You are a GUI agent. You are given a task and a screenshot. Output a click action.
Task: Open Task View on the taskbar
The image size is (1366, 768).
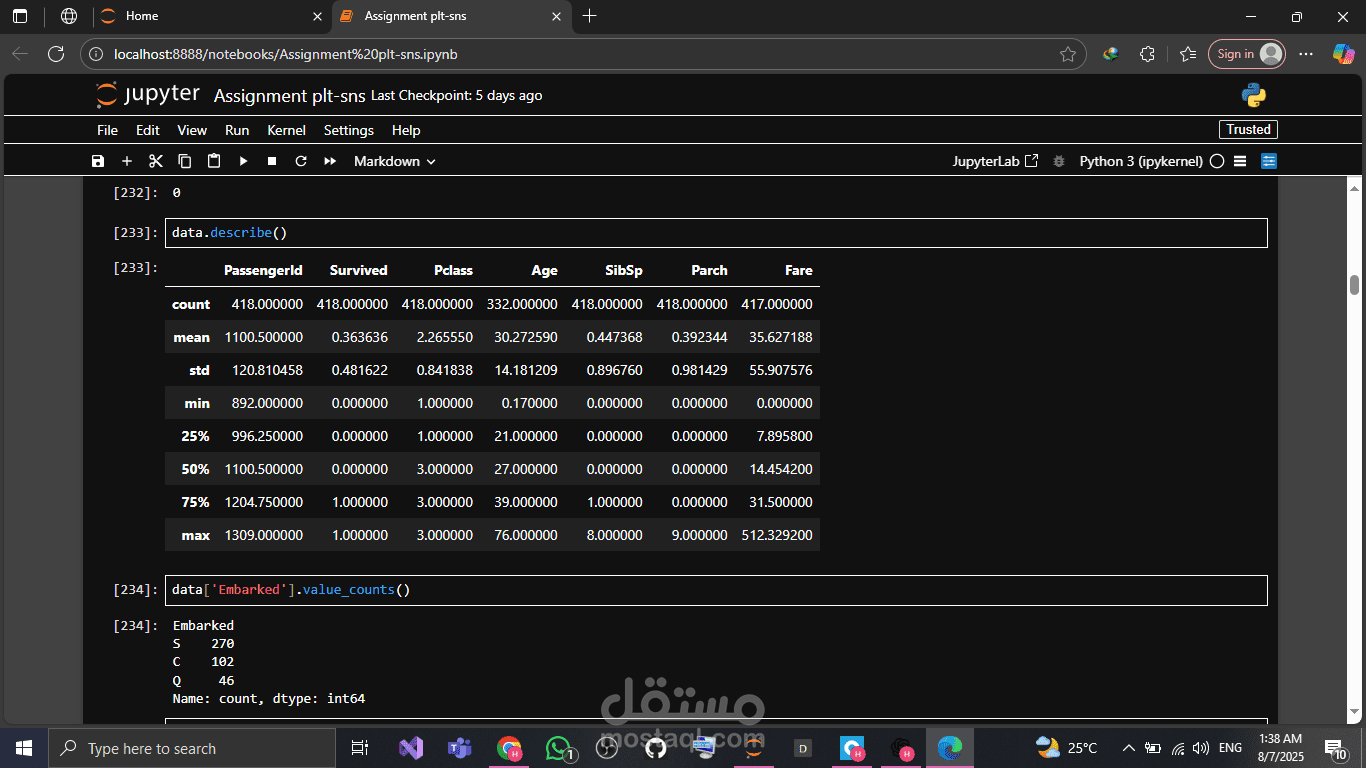(360, 748)
